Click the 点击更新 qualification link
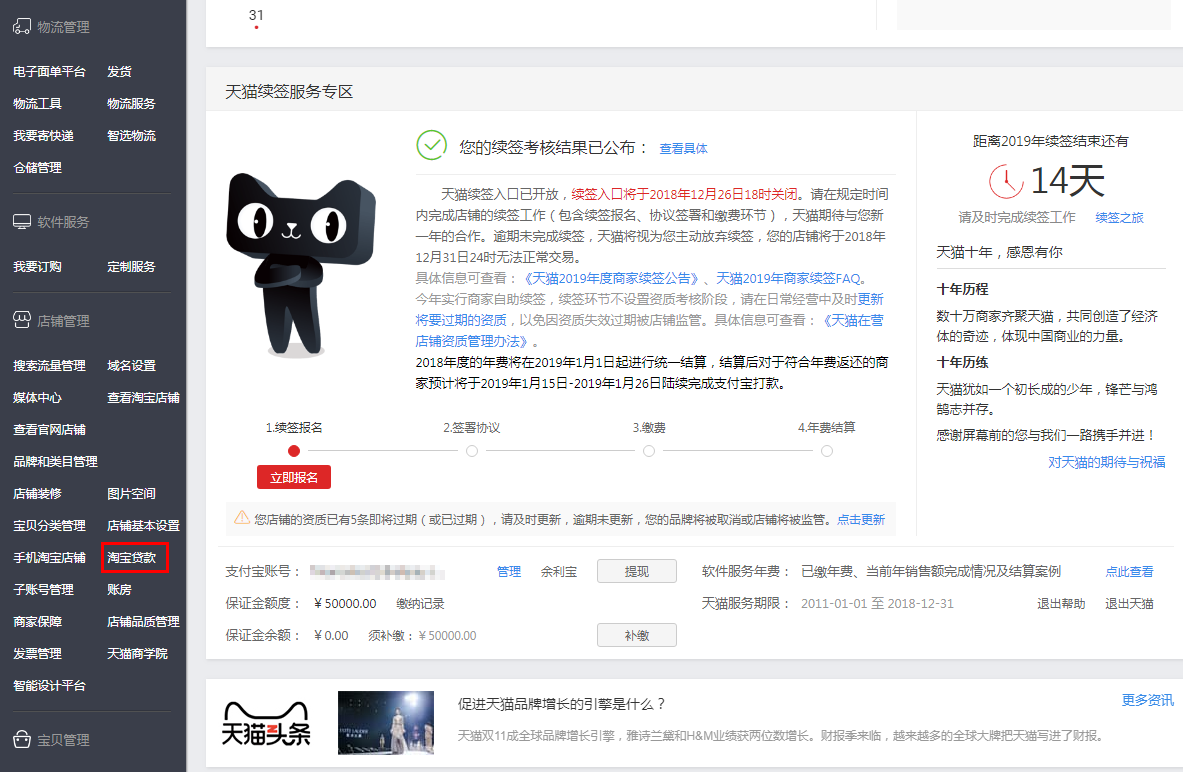This screenshot has width=1183, height=772. (x=861, y=519)
